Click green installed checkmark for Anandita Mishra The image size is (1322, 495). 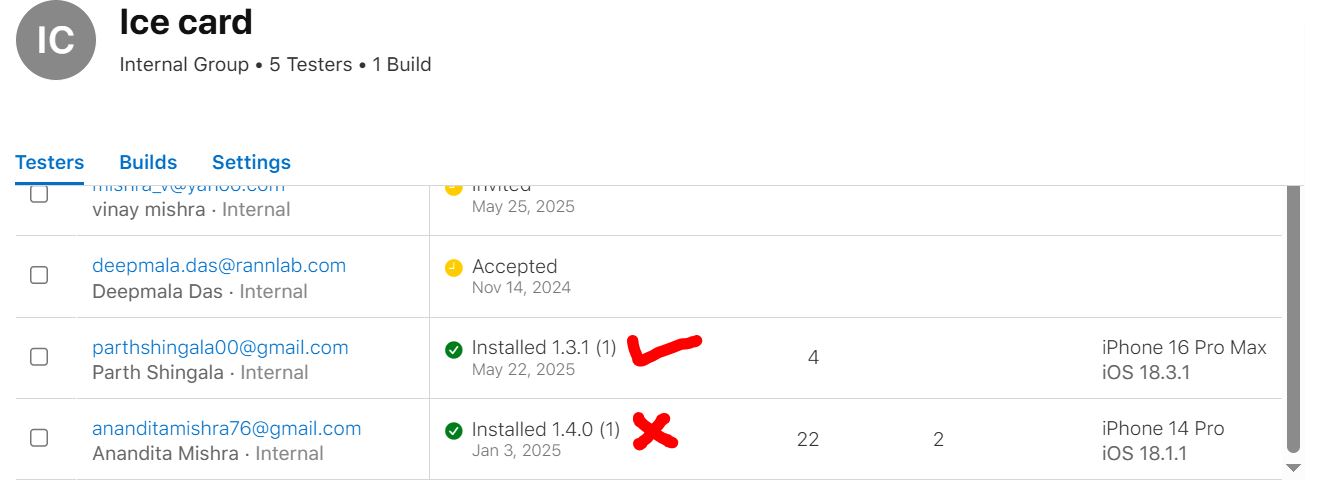point(453,430)
